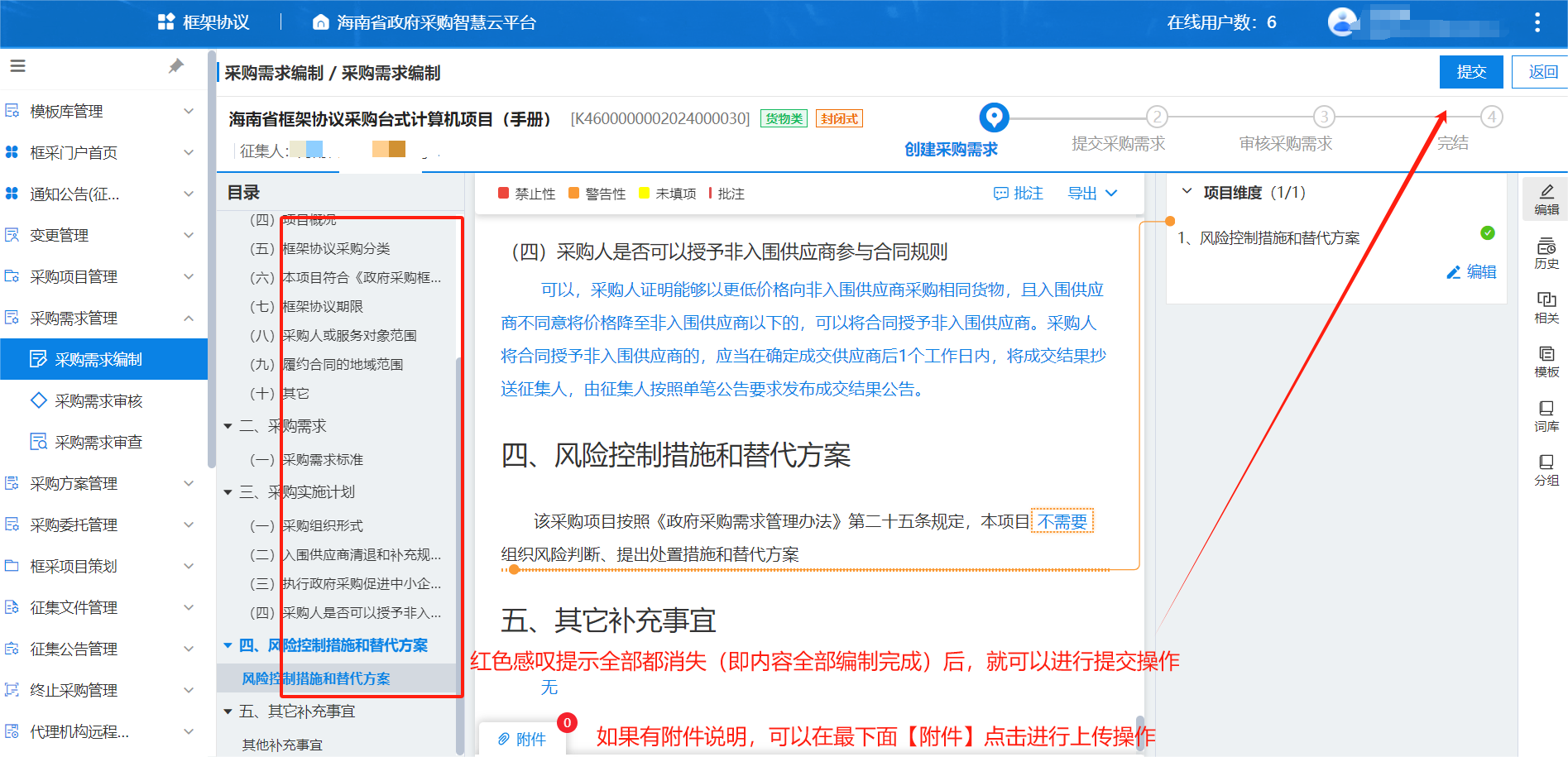Click the yellow 未填项 legend swatch
The width and height of the screenshot is (1568, 757).
tap(644, 193)
